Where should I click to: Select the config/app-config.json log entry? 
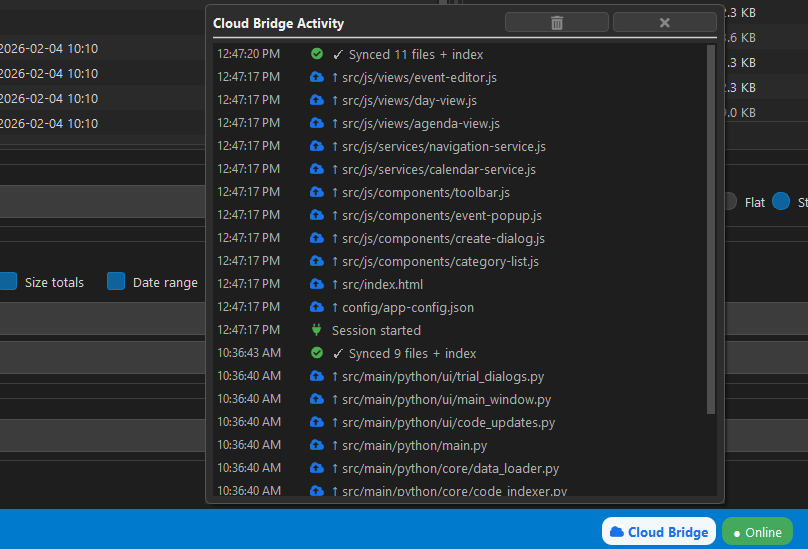[x=460, y=307]
